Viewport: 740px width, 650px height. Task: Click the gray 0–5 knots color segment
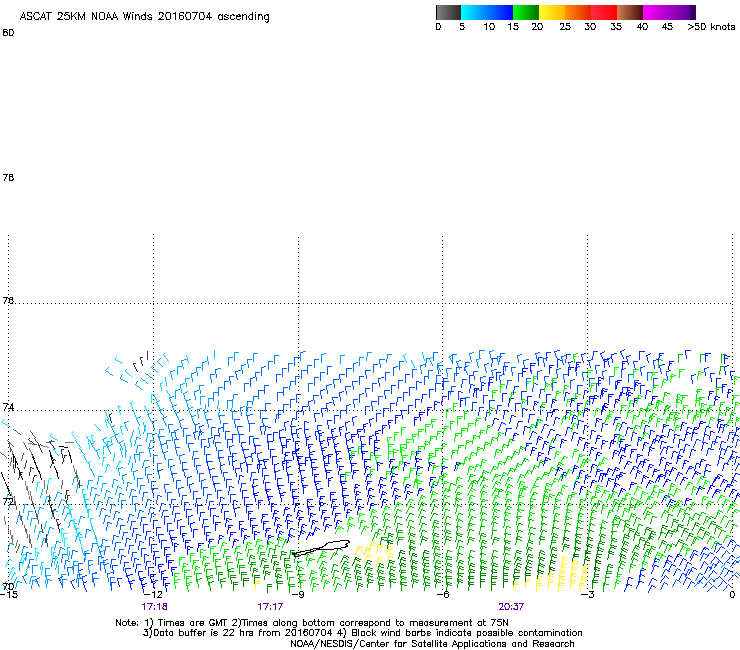pyautogui.click(x=448, y=12)
